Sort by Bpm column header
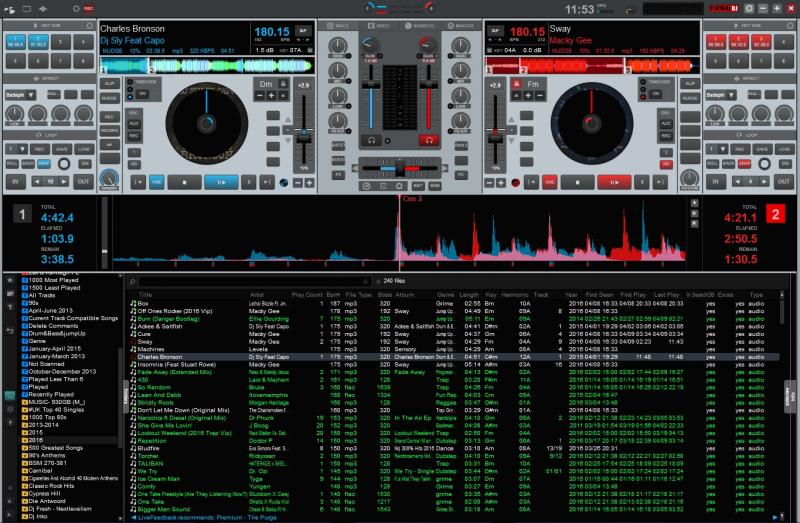Viewport: 800px width, 523px height. coord(333,294)
